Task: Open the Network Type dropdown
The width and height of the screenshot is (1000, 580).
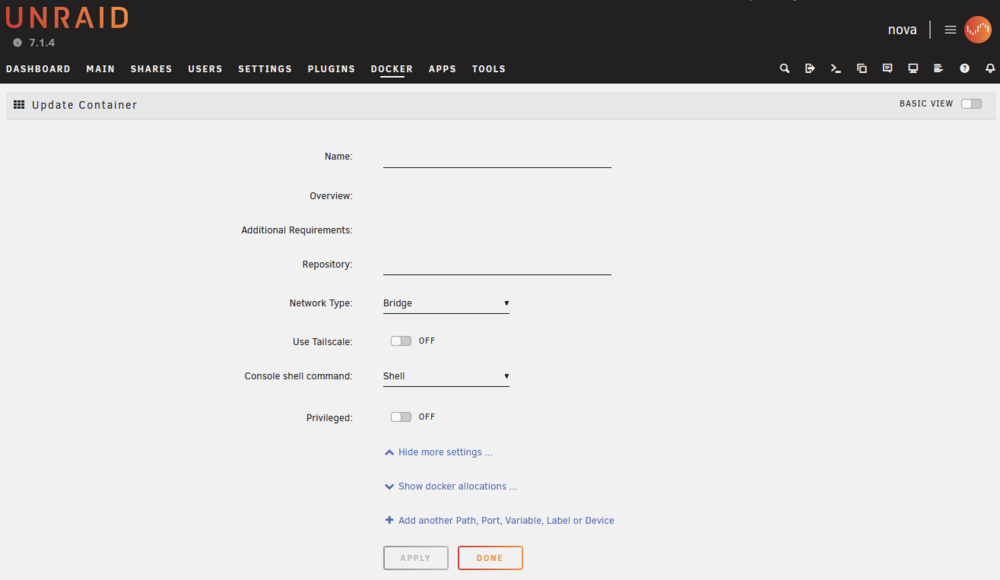Action: (x=446, y=303)
